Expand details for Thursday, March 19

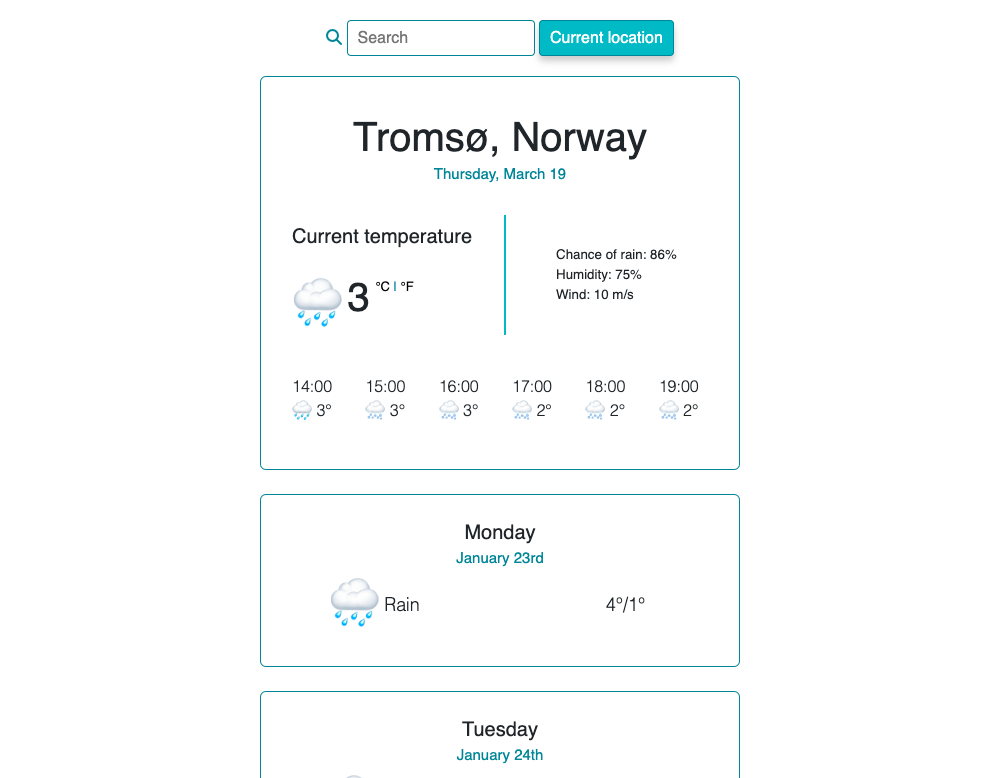click(500, 174)
